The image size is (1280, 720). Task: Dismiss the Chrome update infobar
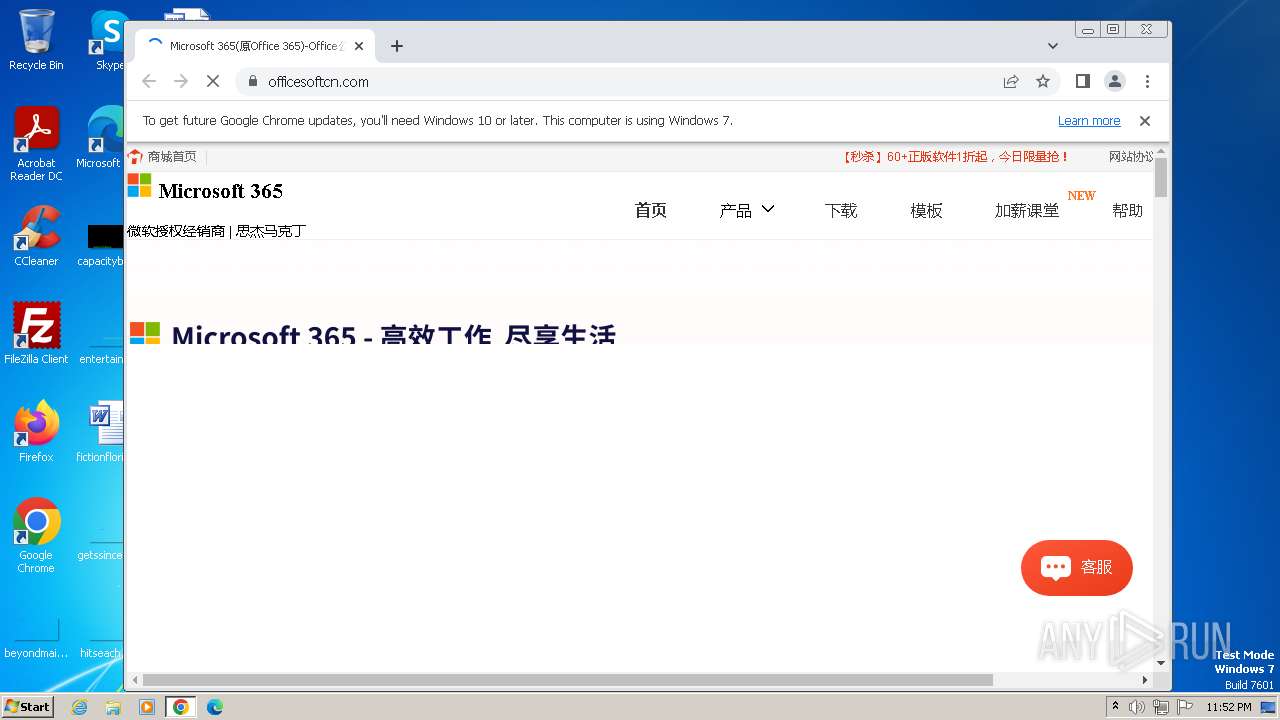(x=1145, y=121)
